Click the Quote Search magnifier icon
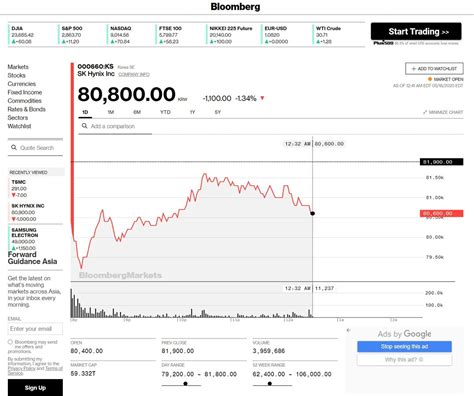474x396 pixels. [x=14, y=147]
